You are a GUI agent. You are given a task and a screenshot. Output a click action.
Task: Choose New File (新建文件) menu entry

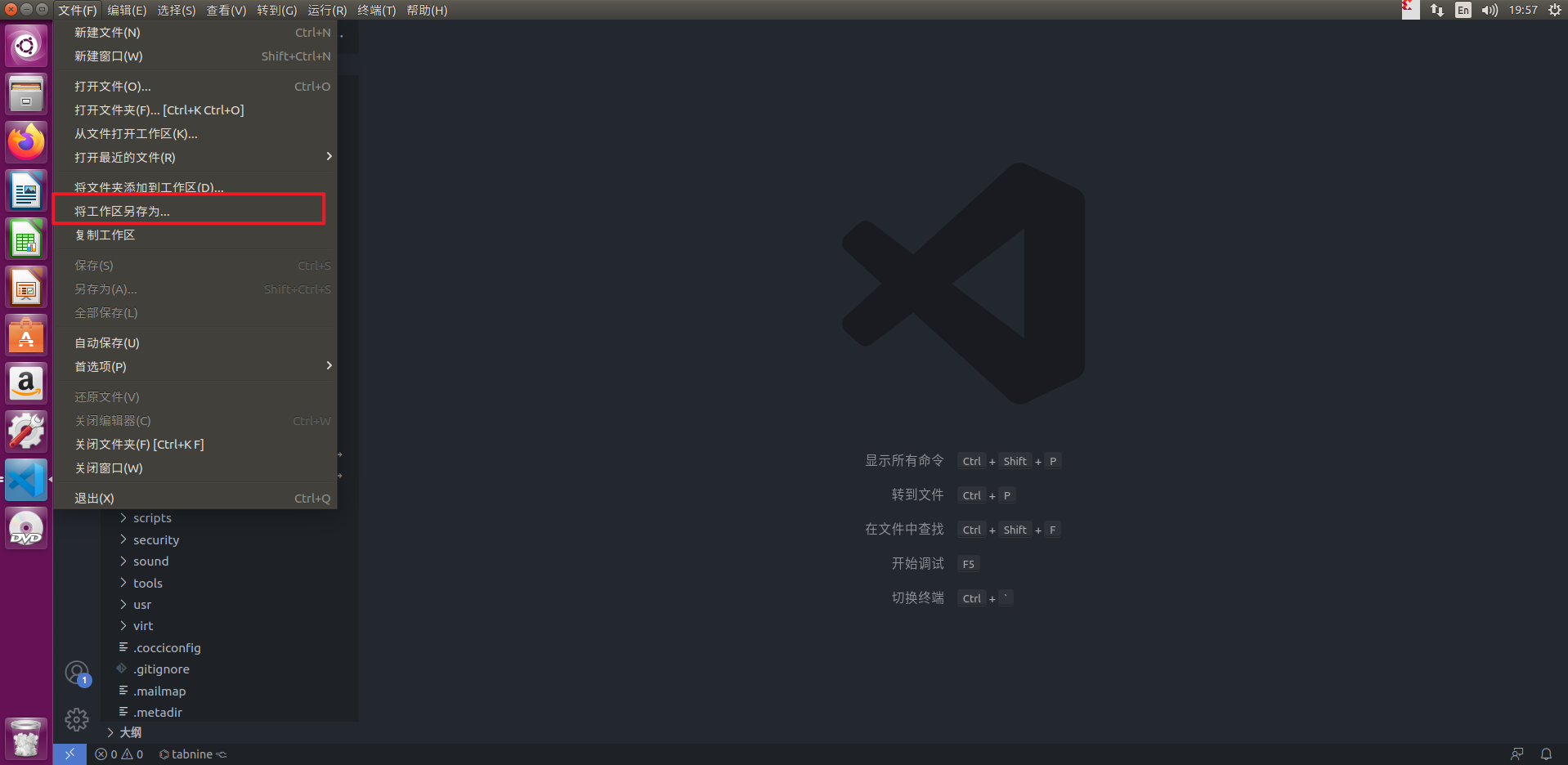pos(195,33)
